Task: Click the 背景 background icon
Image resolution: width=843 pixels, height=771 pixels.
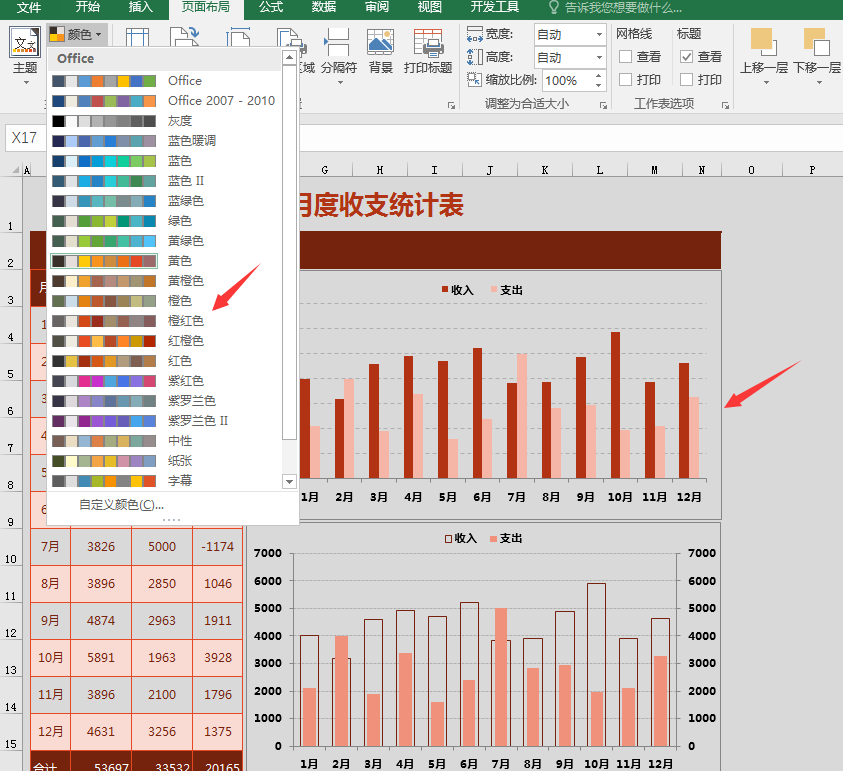Action: (x=380, y=42)
